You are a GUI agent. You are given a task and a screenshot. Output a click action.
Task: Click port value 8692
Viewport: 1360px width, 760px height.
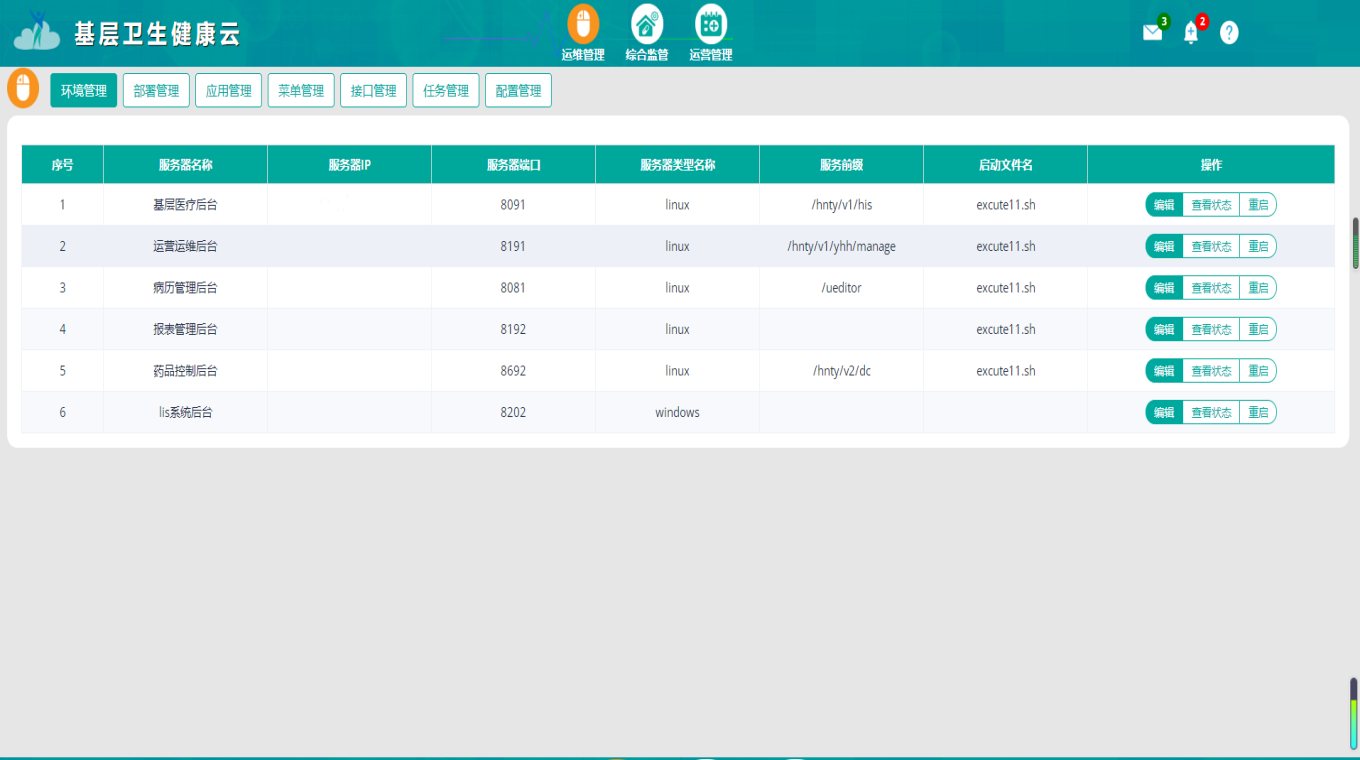click(513, 371)
